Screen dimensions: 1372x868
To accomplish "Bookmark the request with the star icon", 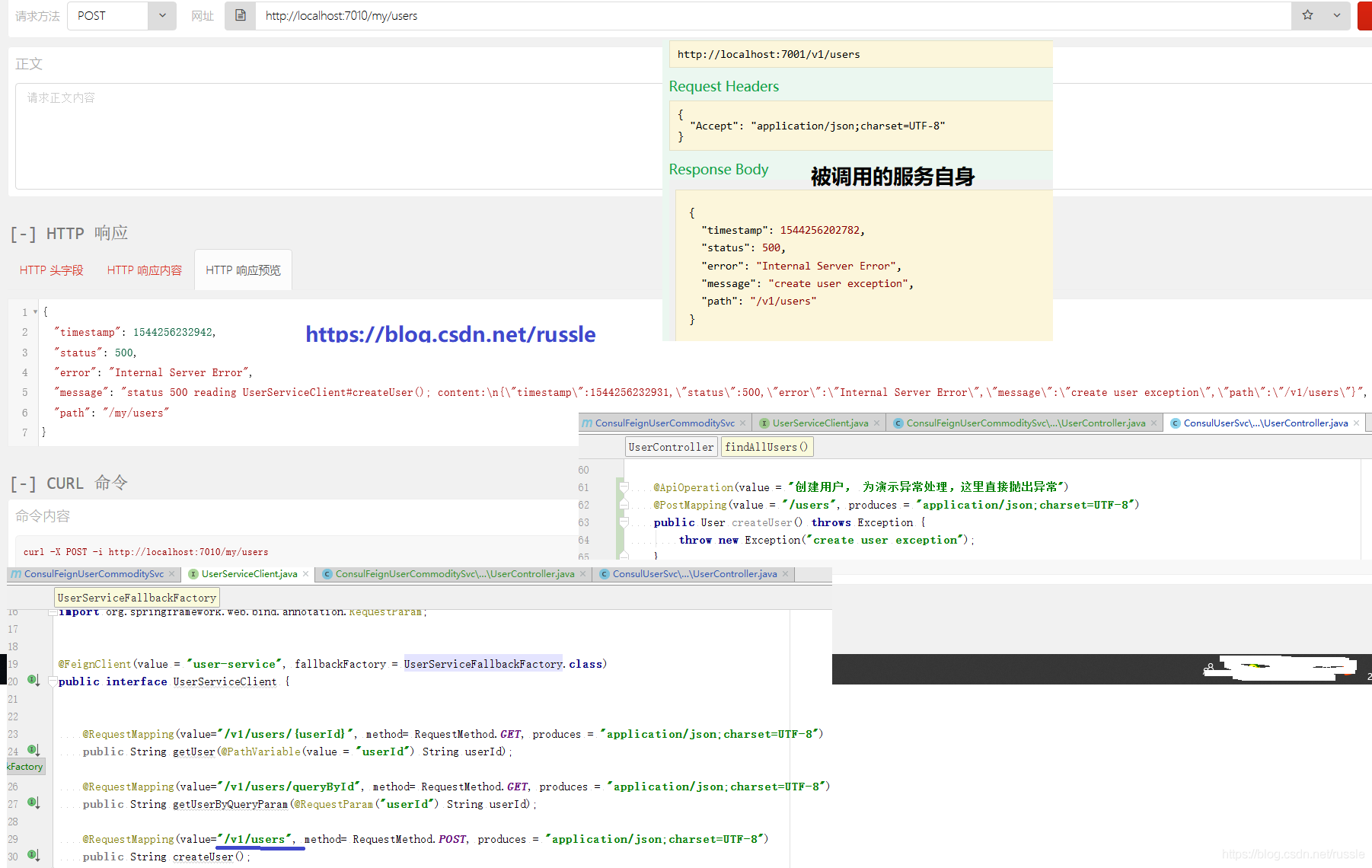I will (x=1307, y=15).
